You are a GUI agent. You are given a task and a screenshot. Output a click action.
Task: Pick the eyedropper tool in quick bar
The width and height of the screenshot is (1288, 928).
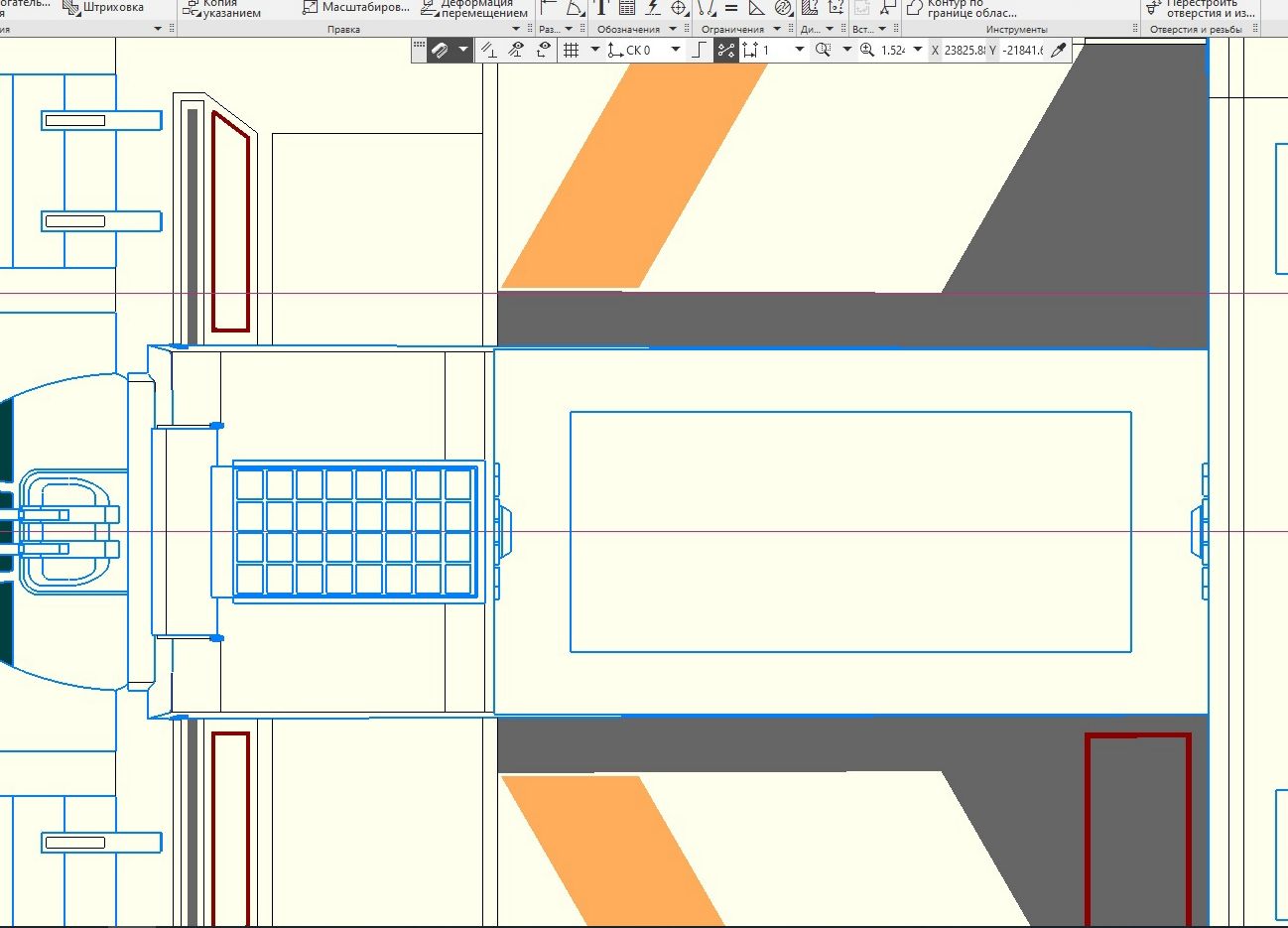point(1058,50)
